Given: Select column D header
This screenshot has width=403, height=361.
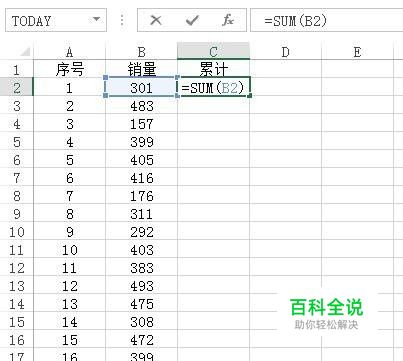Looking at the screenshot, I should (285, 52).
